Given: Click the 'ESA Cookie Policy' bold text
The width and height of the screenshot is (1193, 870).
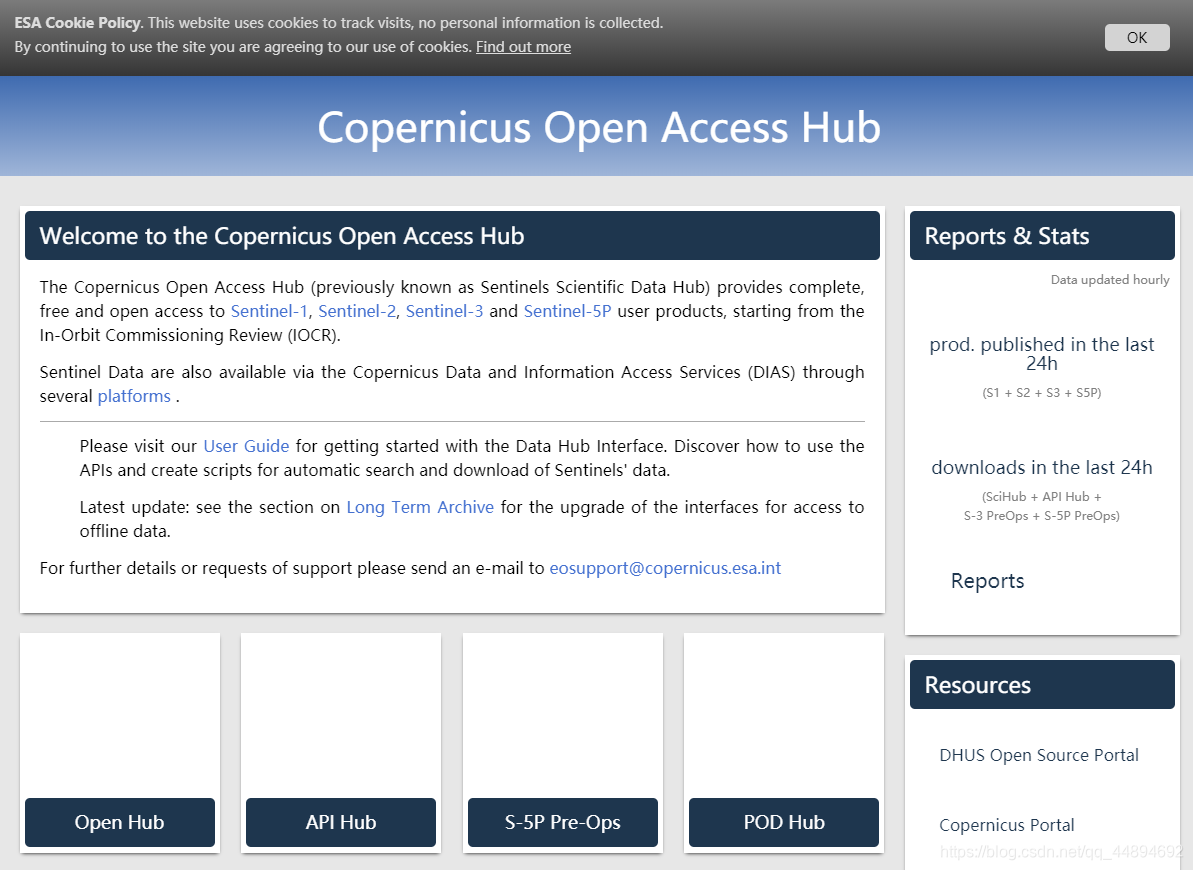Looking at the screenshot, I should point(78,23).
